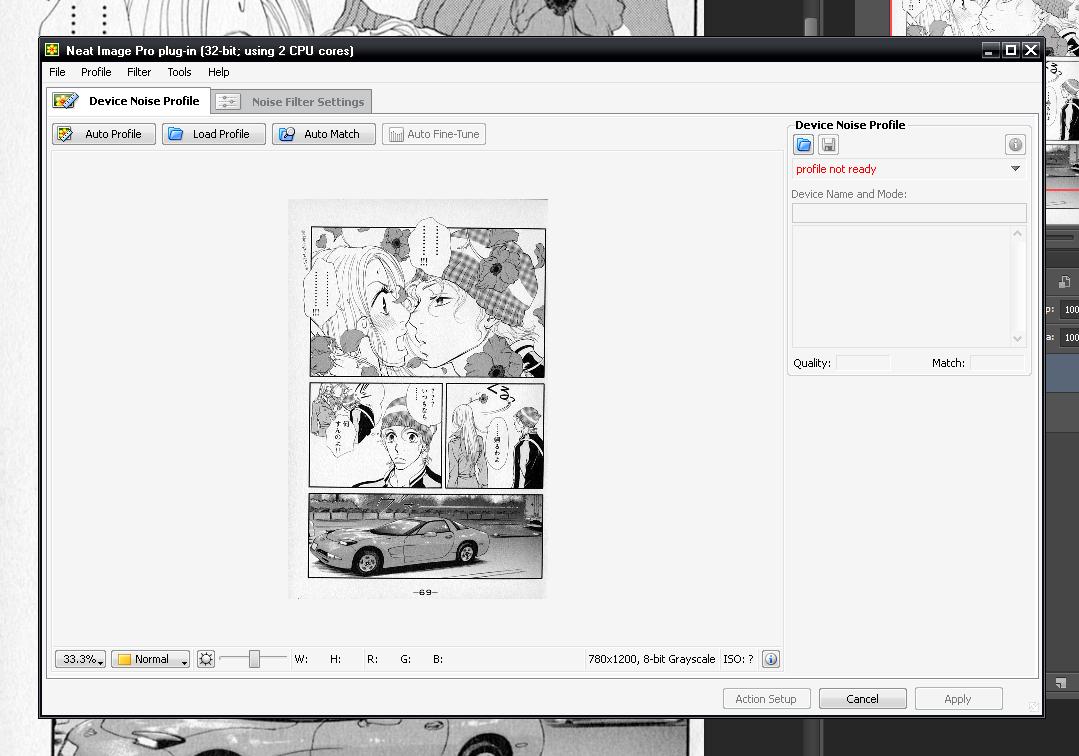Screen dimensions: 1079x756
Task: Click the Cancel button
Action: (862, 699)
